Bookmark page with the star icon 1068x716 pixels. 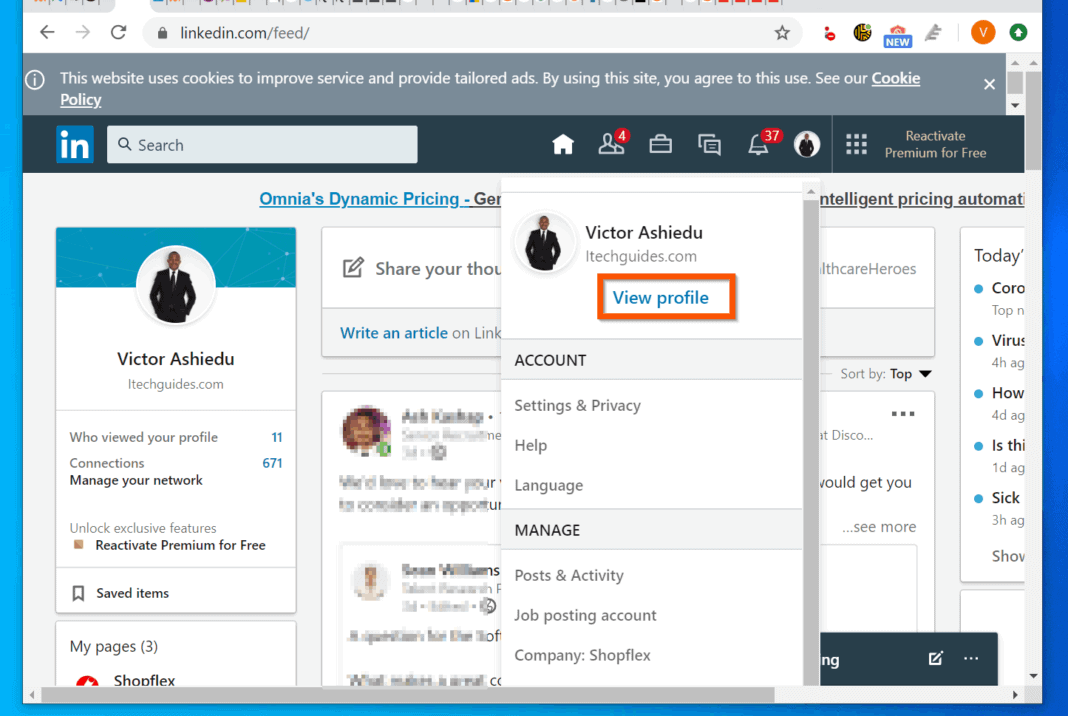click(x=782, y=33)
